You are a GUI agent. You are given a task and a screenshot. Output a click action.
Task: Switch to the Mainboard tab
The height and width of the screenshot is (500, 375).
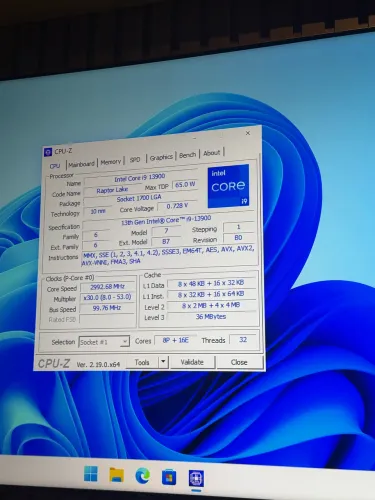[x=81, y=164]
